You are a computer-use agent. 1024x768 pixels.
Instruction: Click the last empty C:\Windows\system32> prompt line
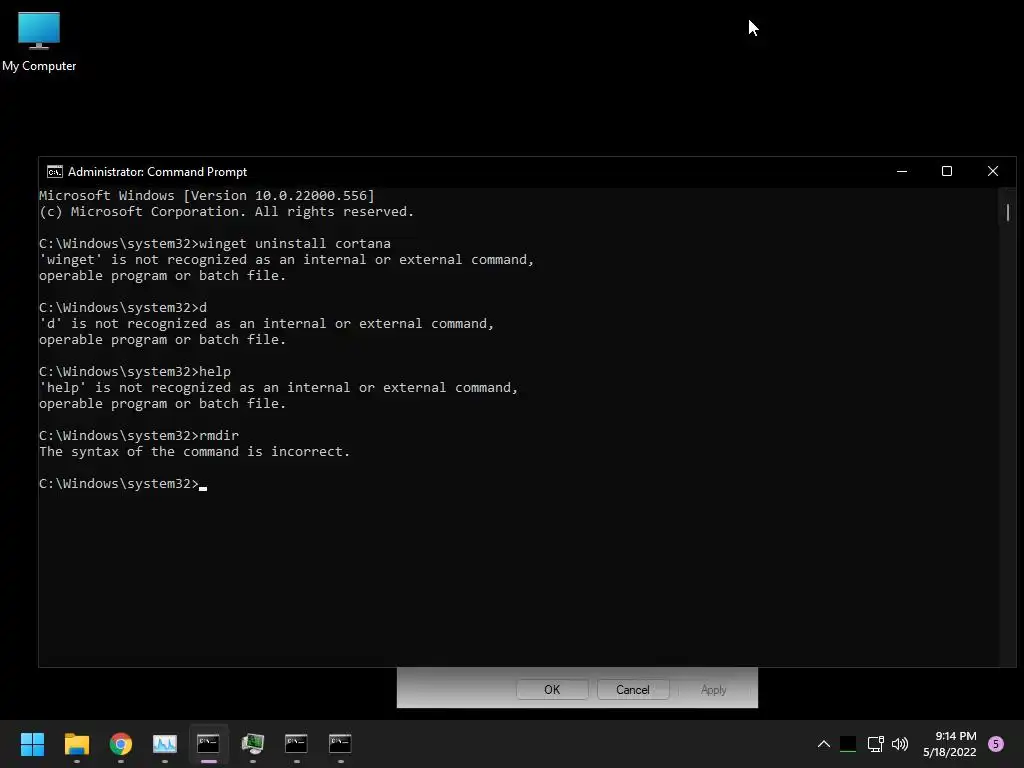[123, 484]
